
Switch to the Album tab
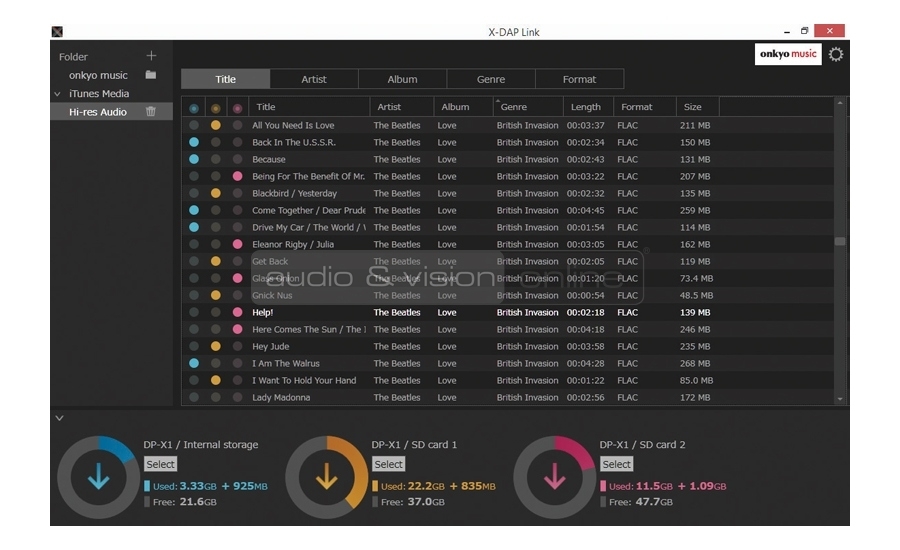[x=402, y=79]
